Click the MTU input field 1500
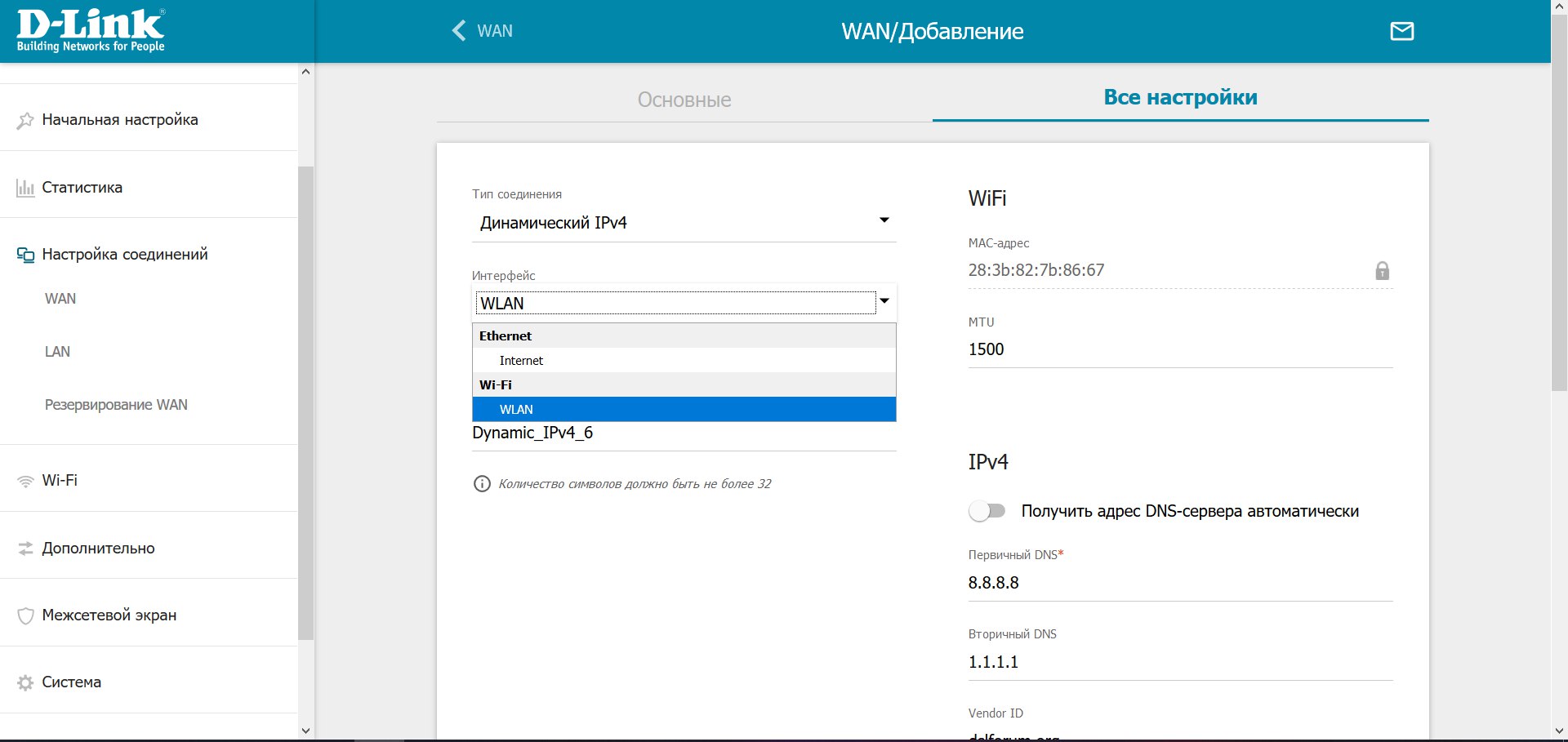The image size is (1568, 742). (x=1180, y=349)
